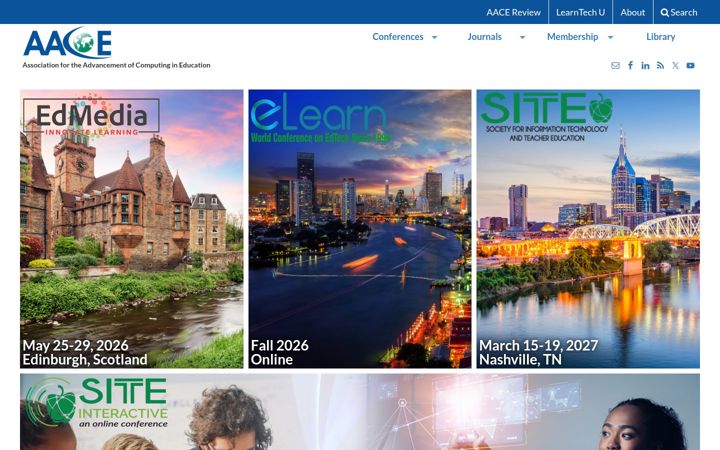Open the LinkedIn icon
The image size is (720, 450).
(x=645, y=65)
